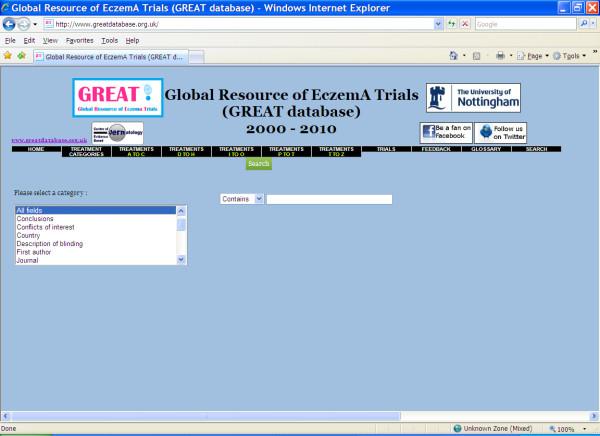Click the search text input field
The width and height of the screenshot is (600, 436).
point(329,199)
